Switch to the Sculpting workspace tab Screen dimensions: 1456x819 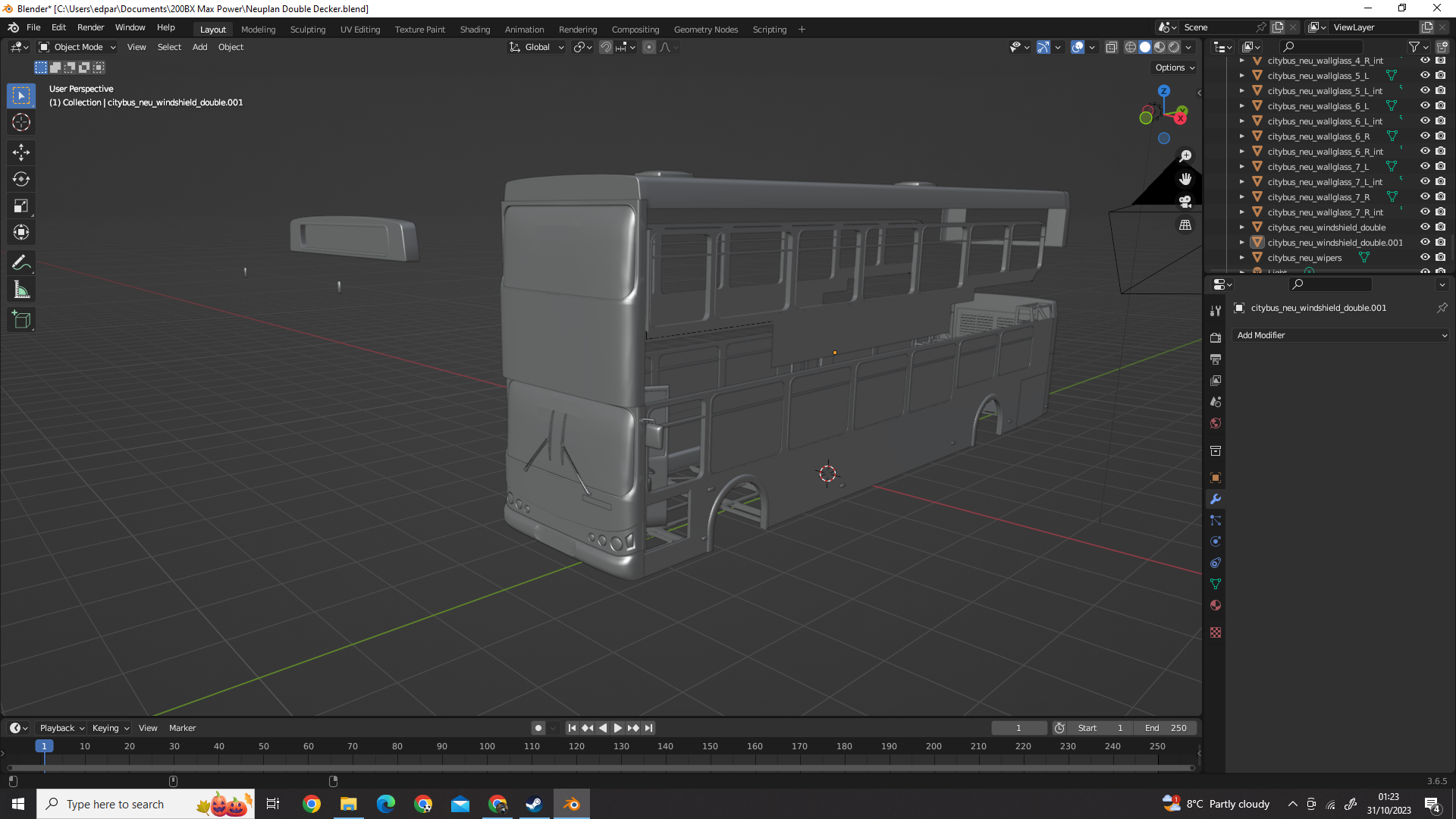pos(307,30)
